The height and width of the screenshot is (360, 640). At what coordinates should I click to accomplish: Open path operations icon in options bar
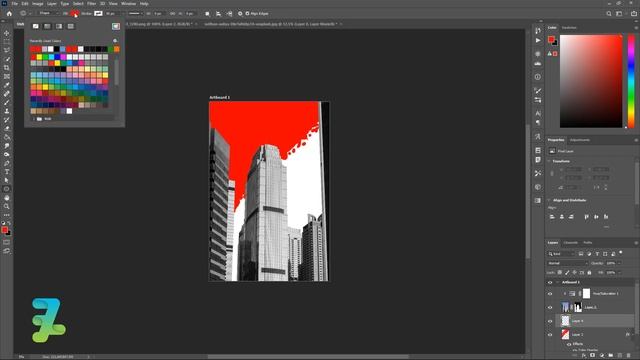207,13
